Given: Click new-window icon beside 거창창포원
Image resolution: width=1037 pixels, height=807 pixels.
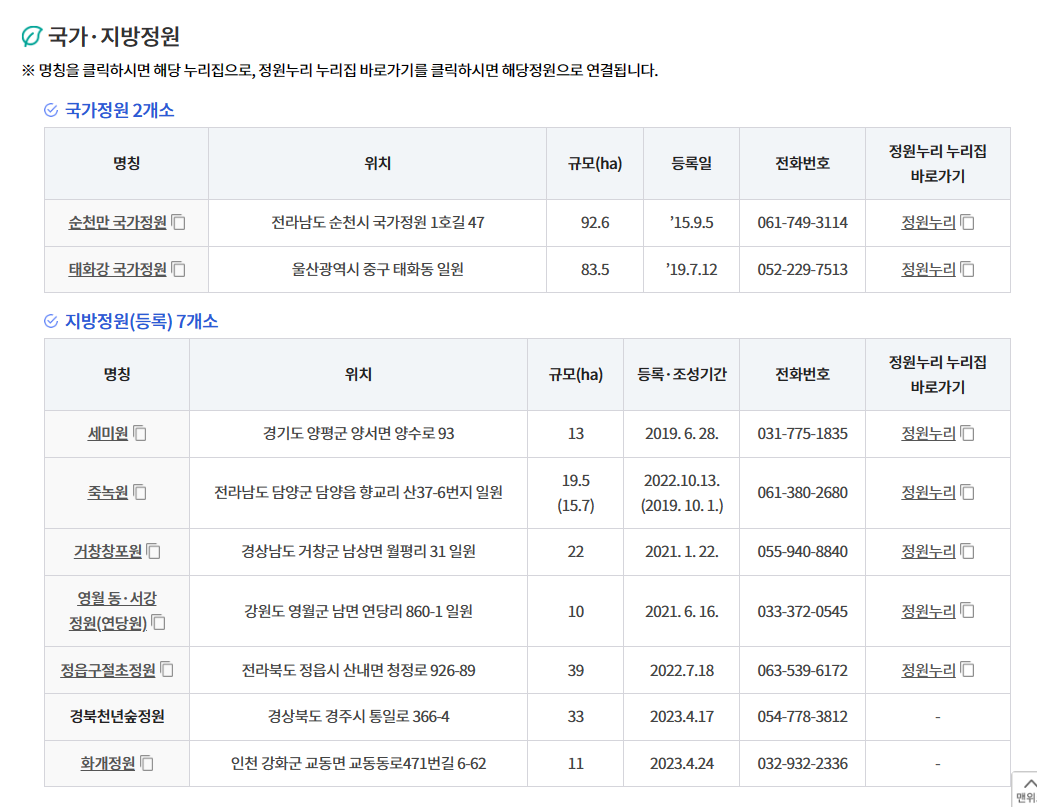Looking at the screenshot, I should pyautogui.click(x=154, y=552).
